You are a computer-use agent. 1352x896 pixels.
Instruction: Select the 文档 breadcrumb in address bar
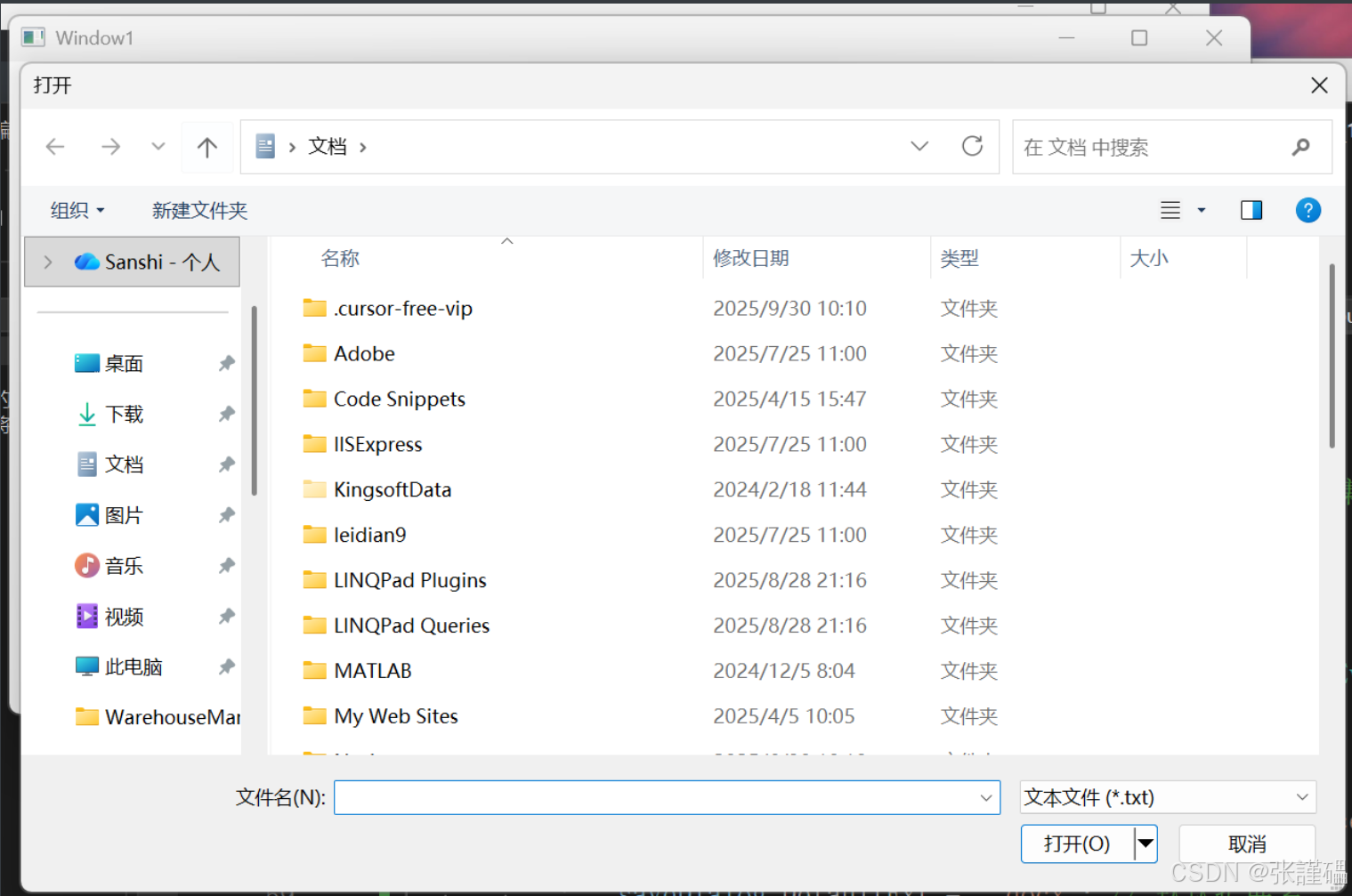(x=328, y=146)
